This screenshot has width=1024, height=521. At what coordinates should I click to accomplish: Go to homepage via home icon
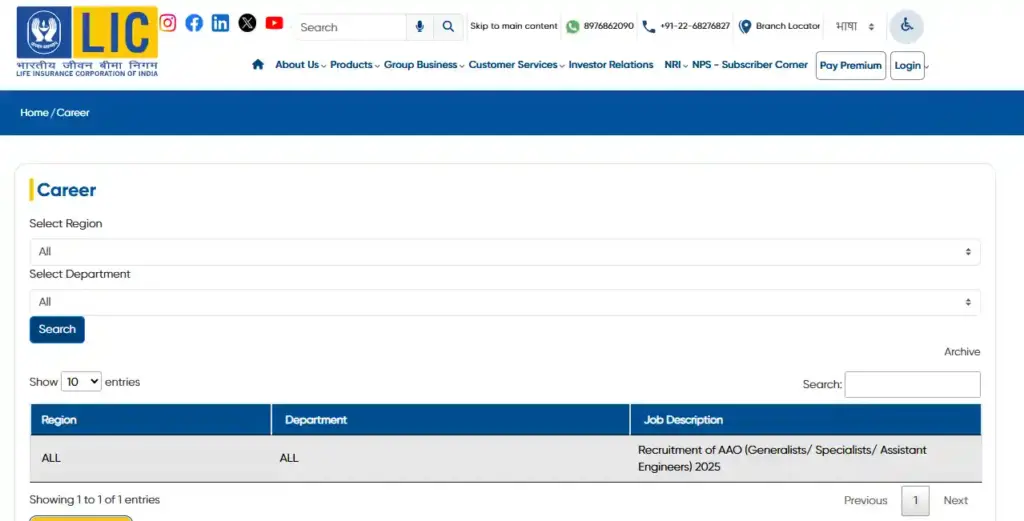pos(258,65)
